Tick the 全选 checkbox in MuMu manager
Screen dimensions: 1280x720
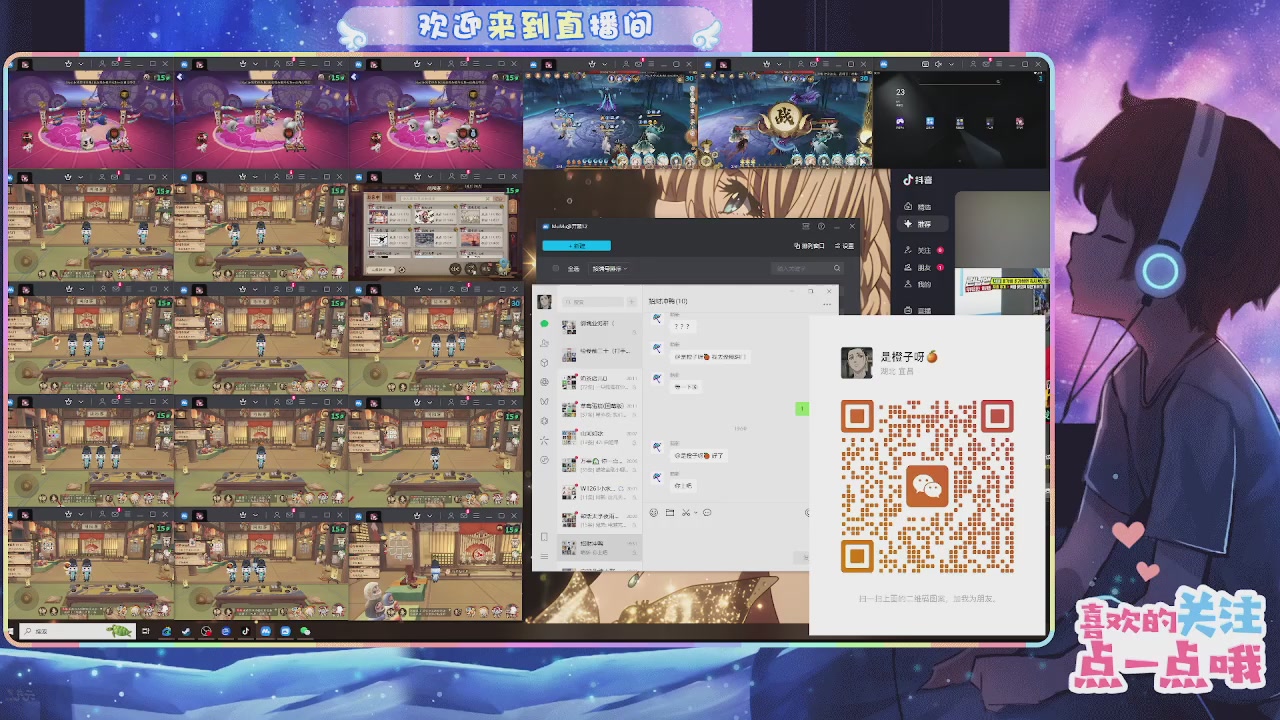pyautogui.click(x=555, y=268)
